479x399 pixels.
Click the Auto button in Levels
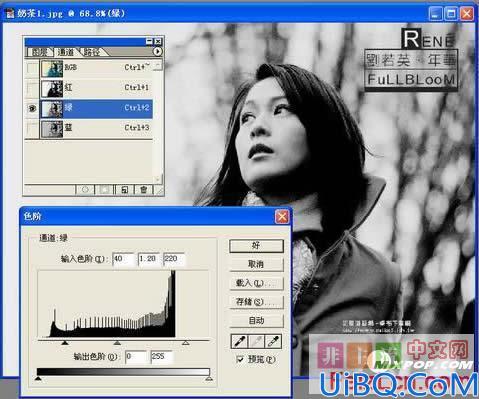[256, 321]
